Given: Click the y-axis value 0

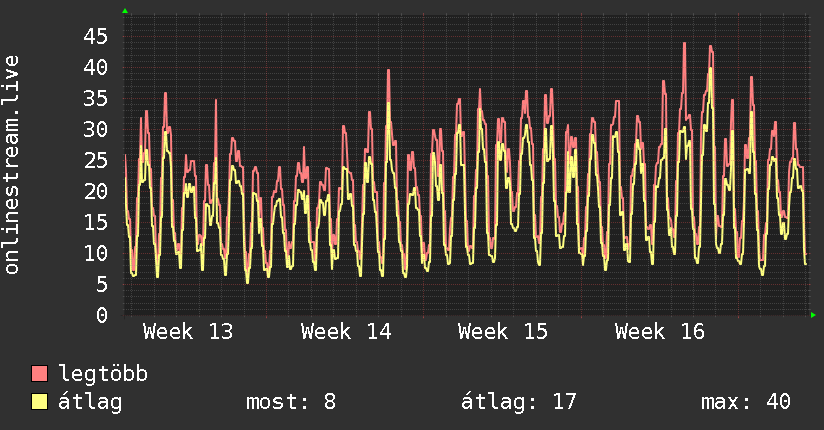Looking at the screenshot, I should point(102,315).
